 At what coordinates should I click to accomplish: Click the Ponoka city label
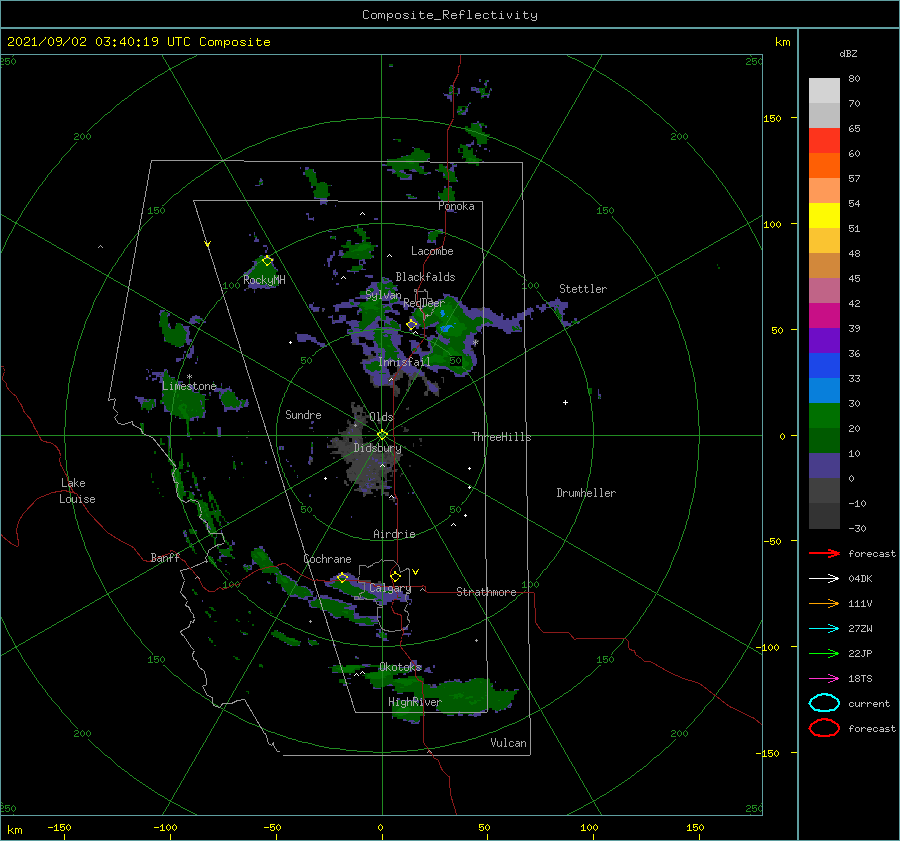tap(456, 206)
